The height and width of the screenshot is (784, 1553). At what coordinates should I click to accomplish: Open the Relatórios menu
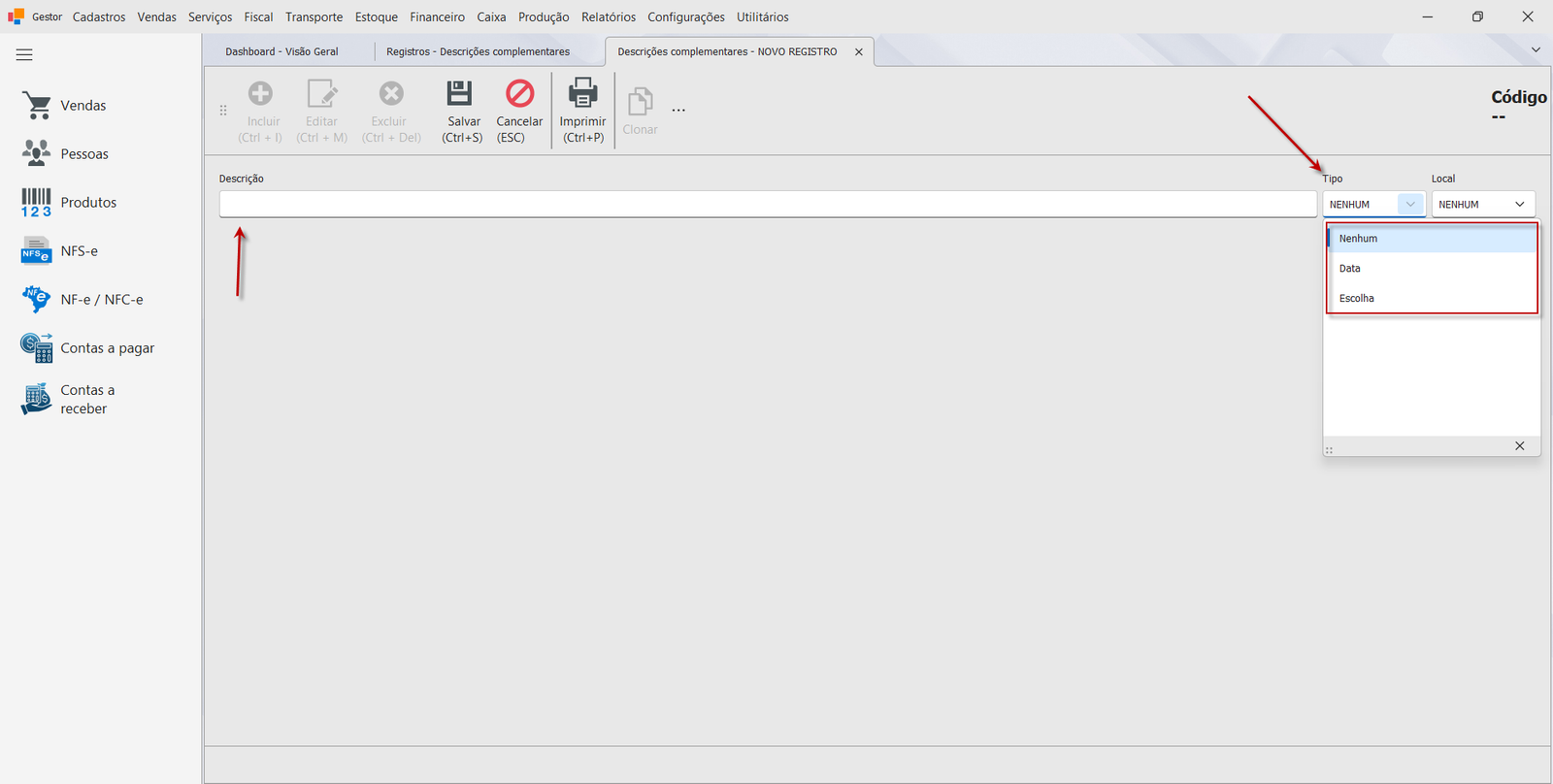pyautogui.click(x=609, y=16)
